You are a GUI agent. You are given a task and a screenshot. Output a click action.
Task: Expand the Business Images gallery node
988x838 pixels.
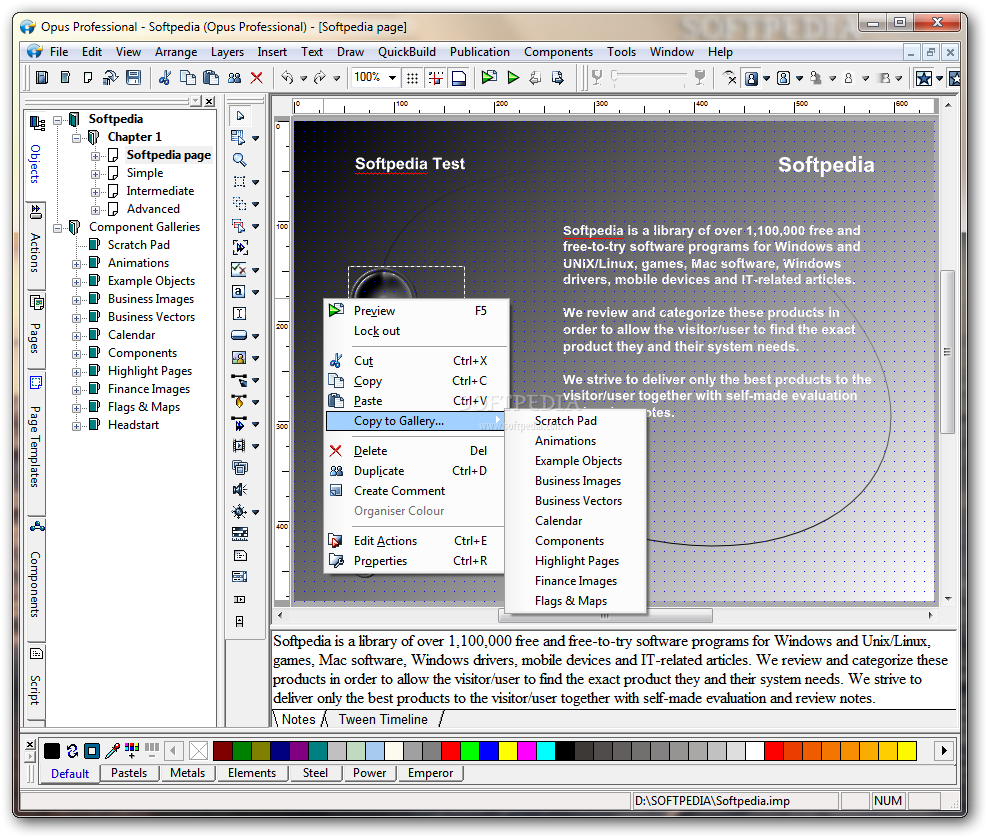point(76,300)
